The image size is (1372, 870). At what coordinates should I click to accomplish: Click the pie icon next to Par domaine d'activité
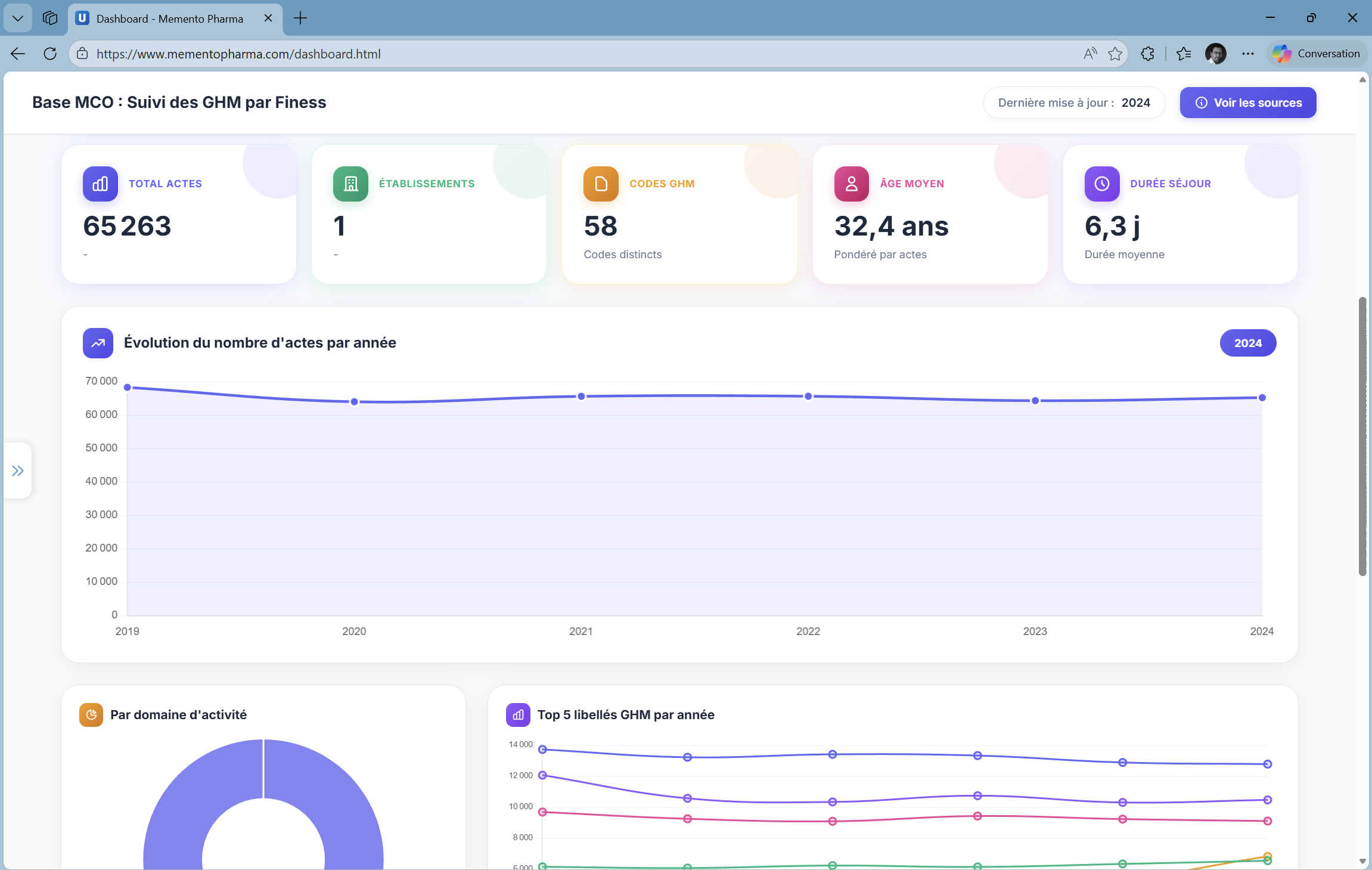click(x=91, y=714)
